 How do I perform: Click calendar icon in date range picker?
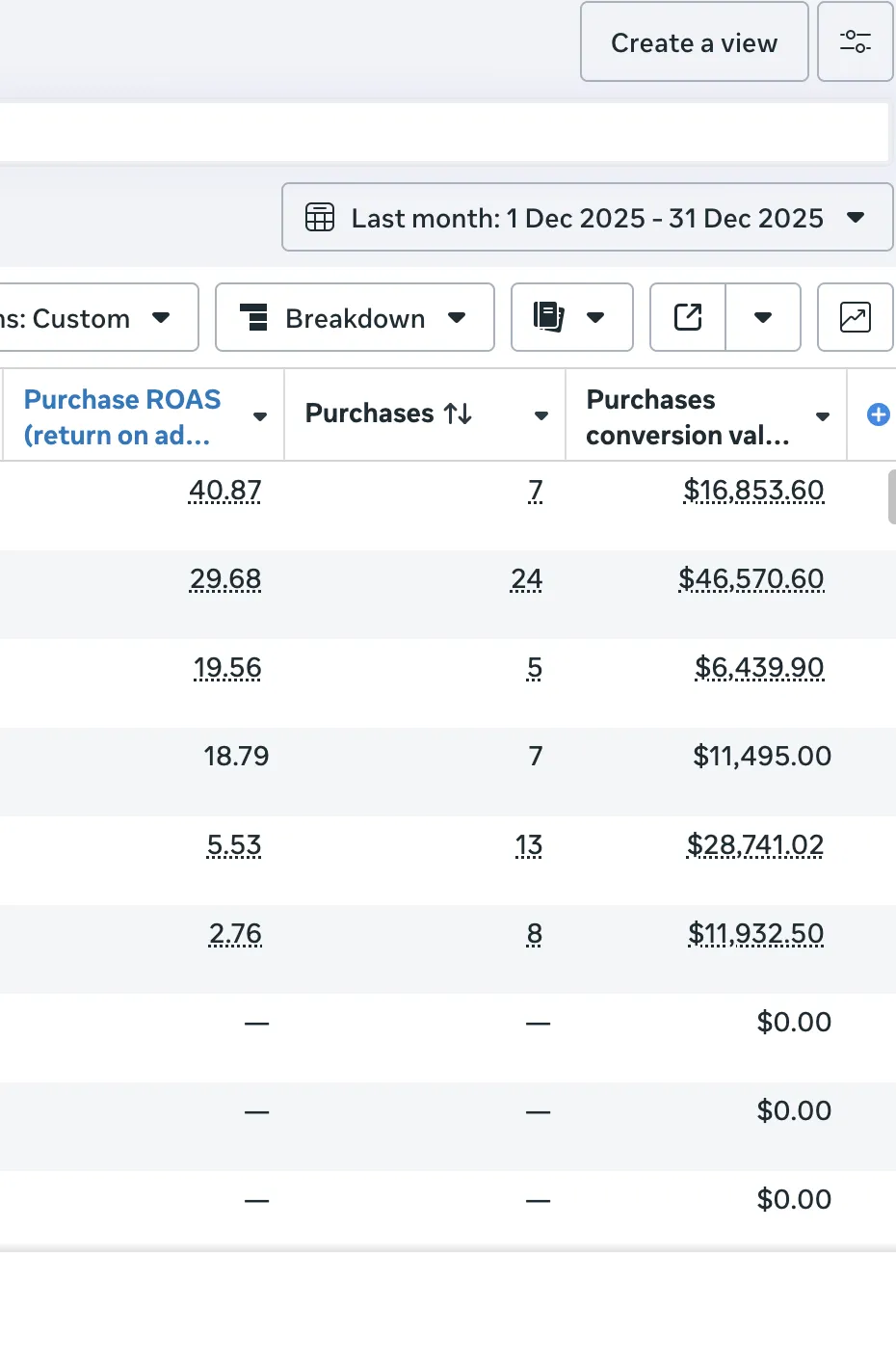click(x=320, y=218)
